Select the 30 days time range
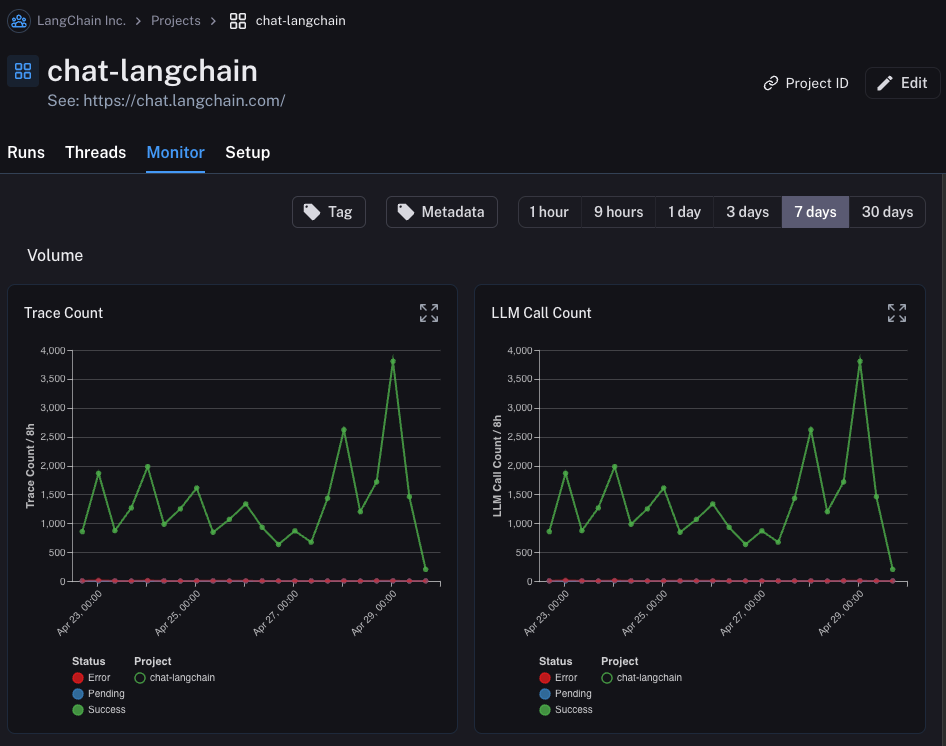The width and height of the screenshot is (946, 746). pyautogui.click(x=887, y=212)
